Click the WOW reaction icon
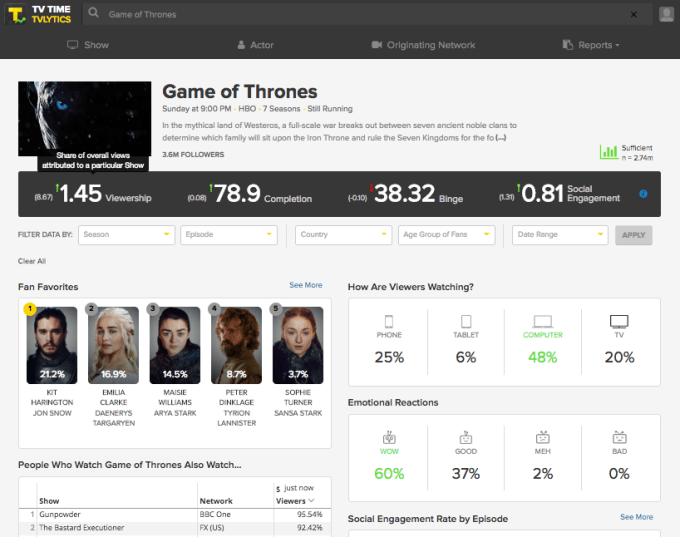Viewport: 680px width, 537px height. pyautogui.click(x=389, y=438)
